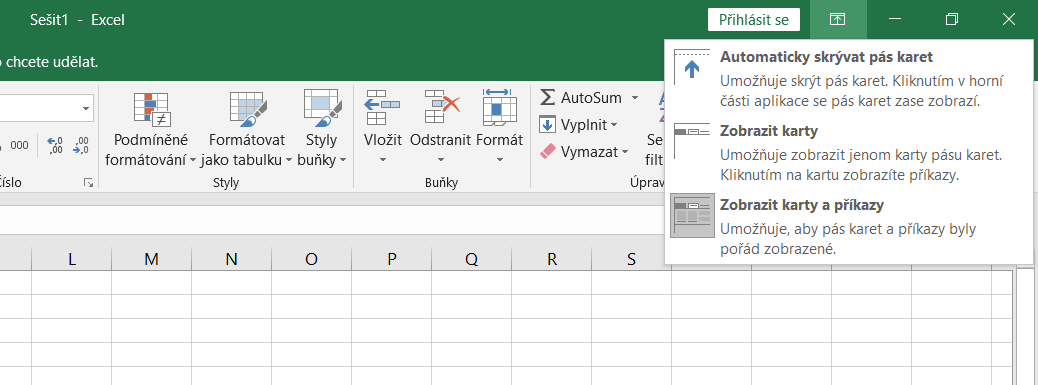
Task: Open the AutoSum dropdown arrow
Action: 634,98
